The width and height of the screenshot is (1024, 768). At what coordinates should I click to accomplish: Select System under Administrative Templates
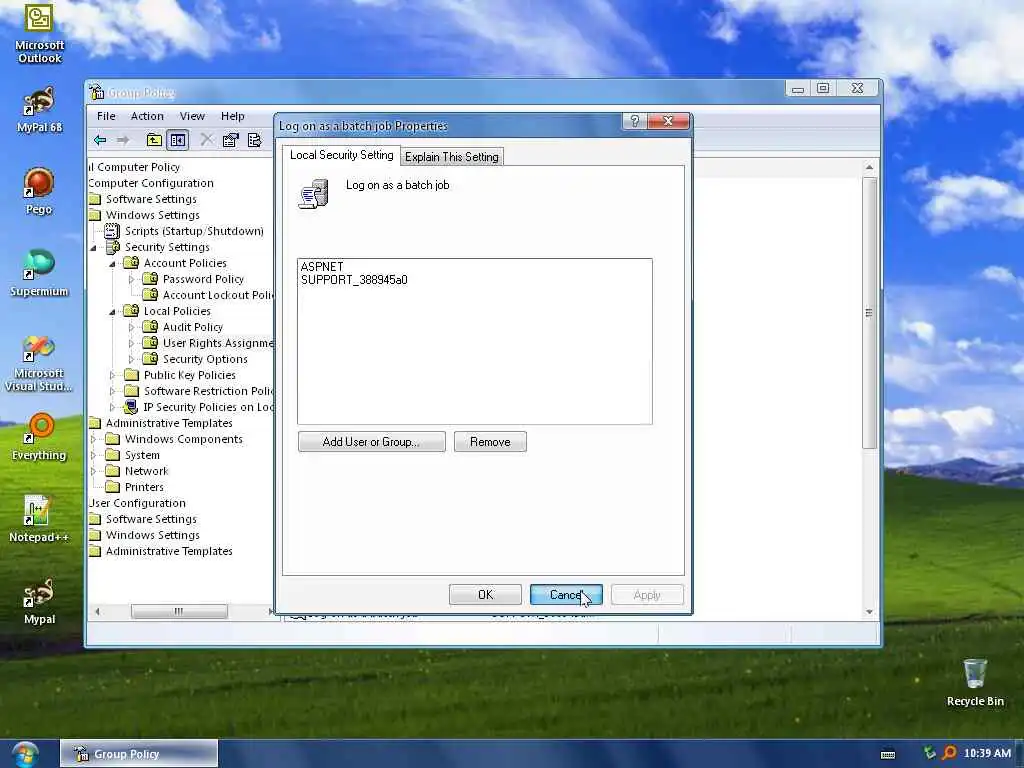pos(142,455)
